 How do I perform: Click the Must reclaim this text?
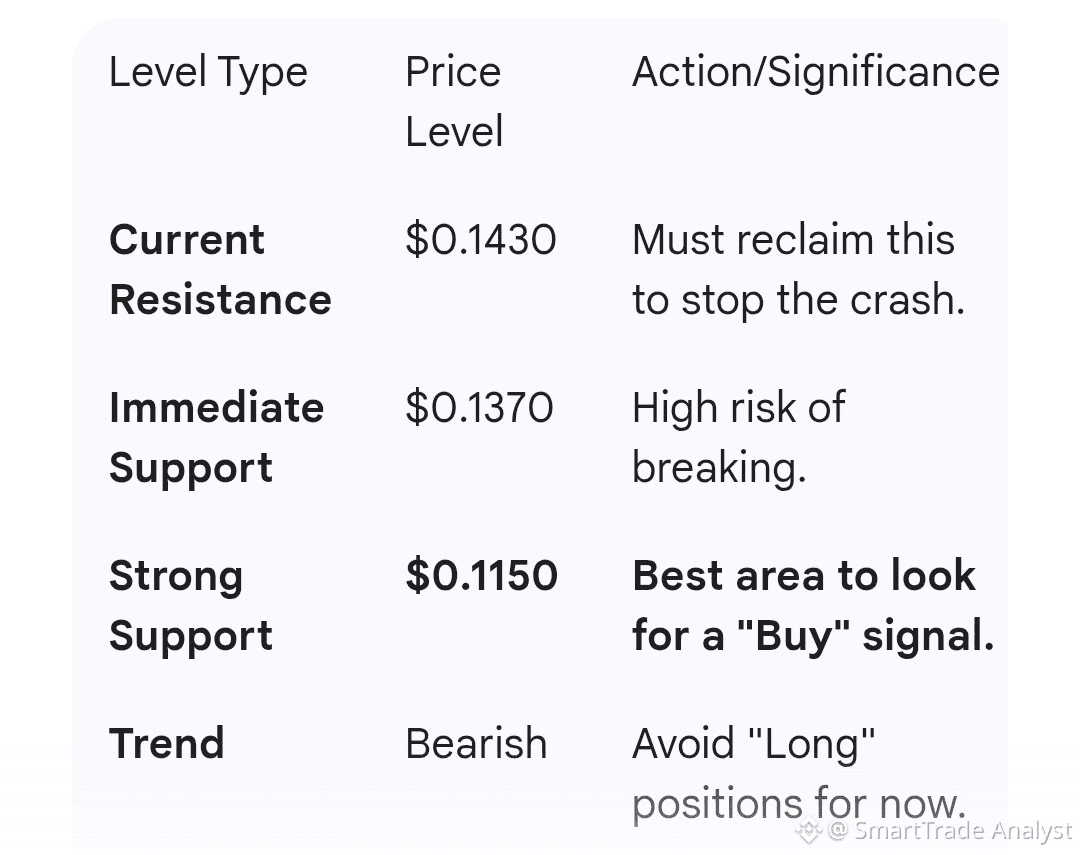click(793, 240)
